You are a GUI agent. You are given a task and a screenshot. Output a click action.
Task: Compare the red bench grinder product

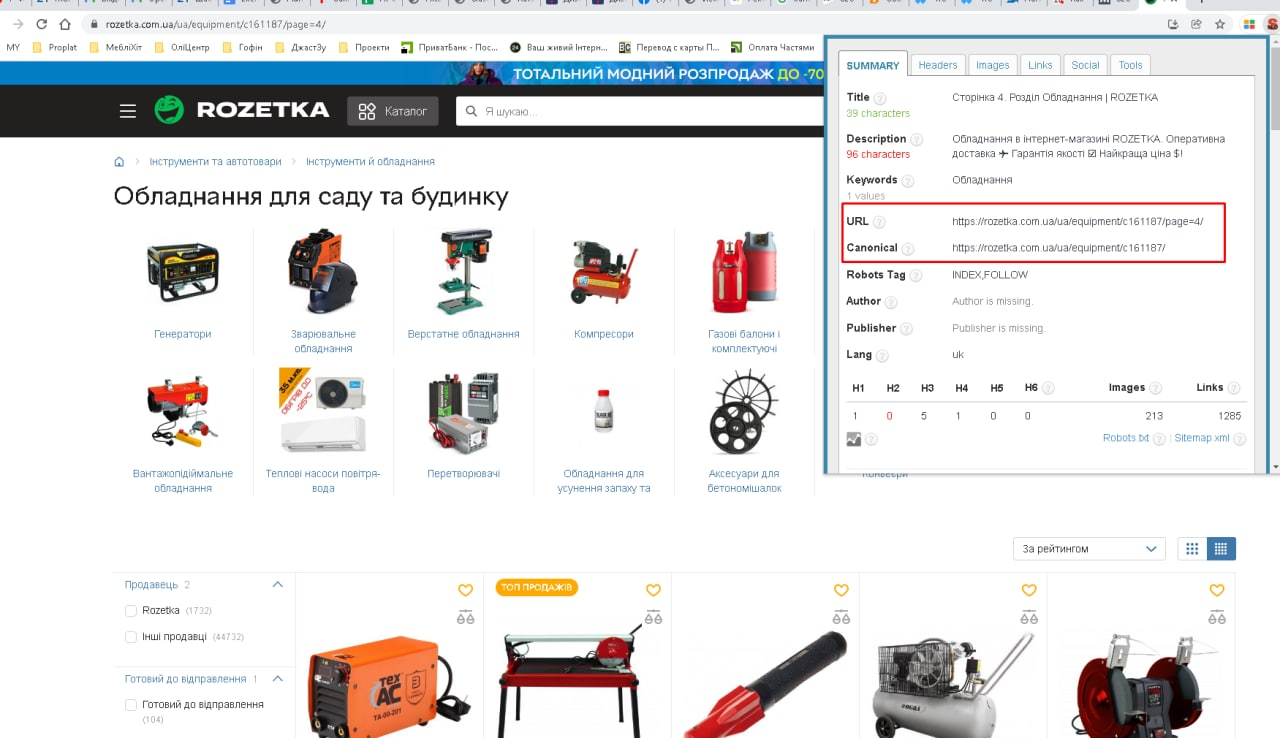point(1217,618)
